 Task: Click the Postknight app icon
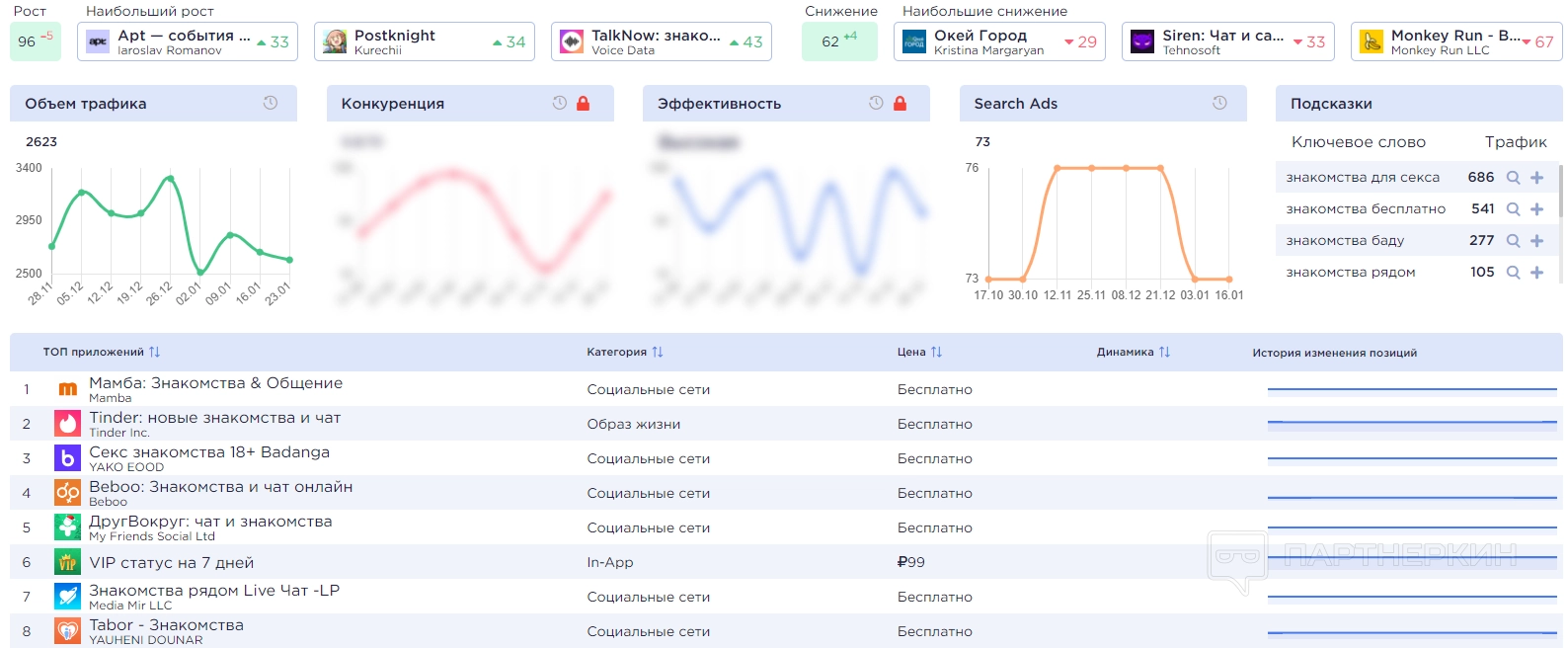pyautogui.click(x=335, y=41)
